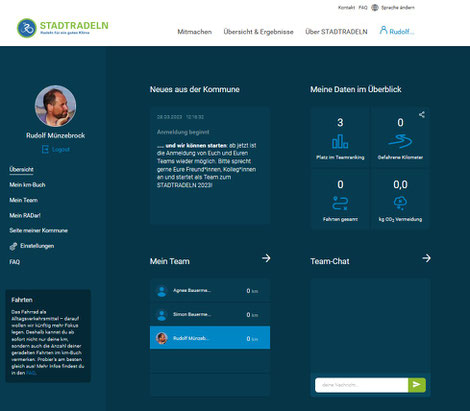
Task: Click the Rudolf Münzebrock name under photo
Action: pos(55,136)
